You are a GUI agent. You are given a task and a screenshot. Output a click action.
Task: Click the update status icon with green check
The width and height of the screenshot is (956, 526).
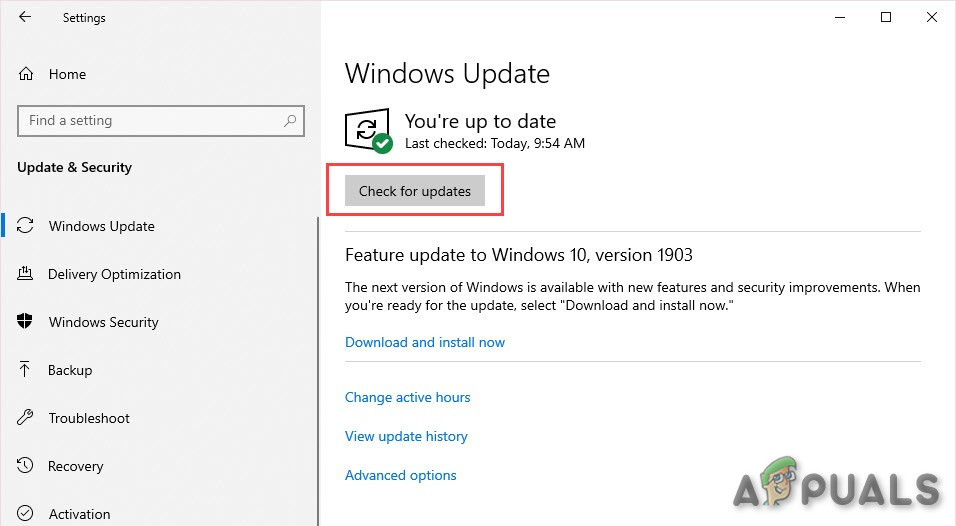368,131
